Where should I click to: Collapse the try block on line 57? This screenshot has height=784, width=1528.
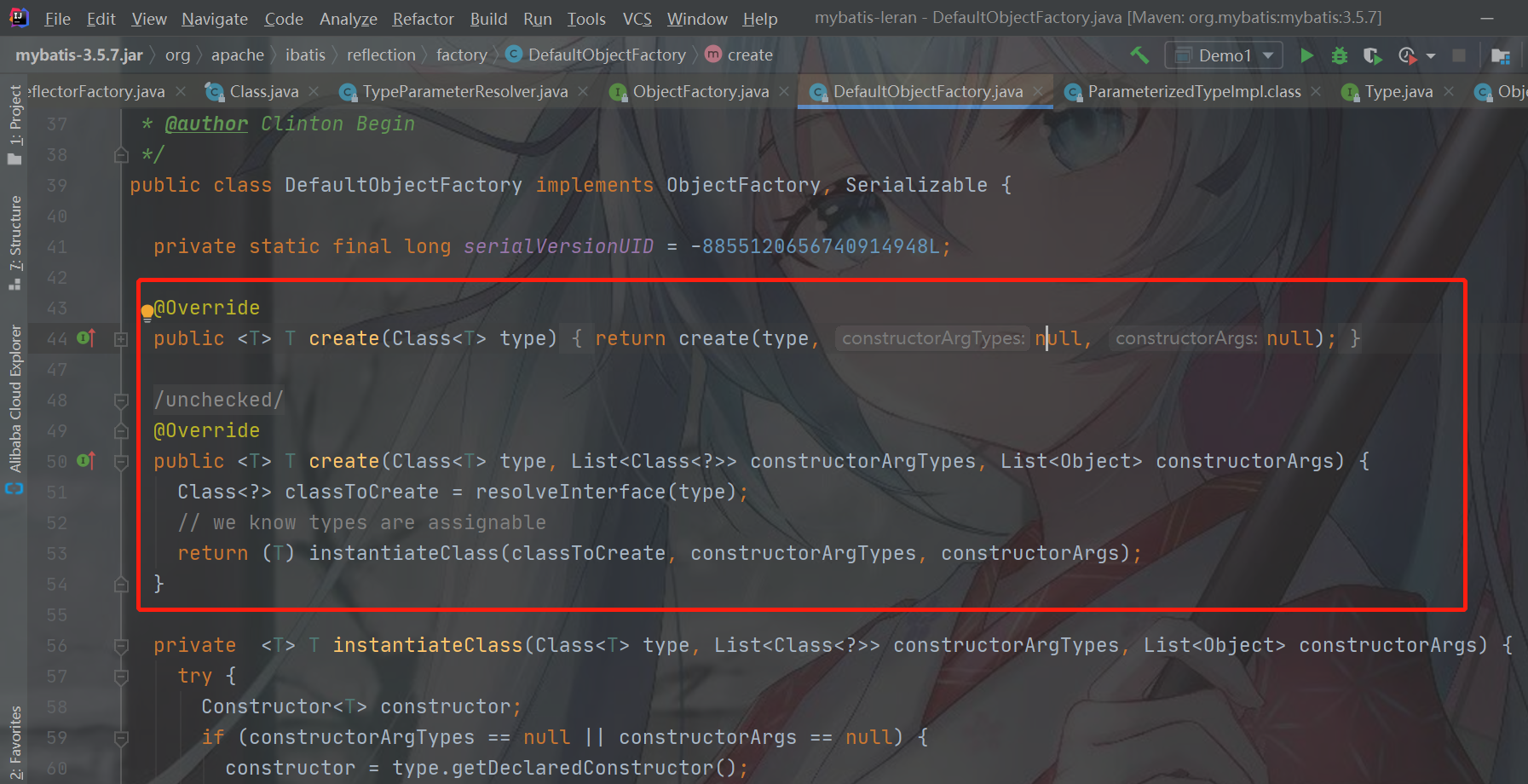(x=121, y=677)
